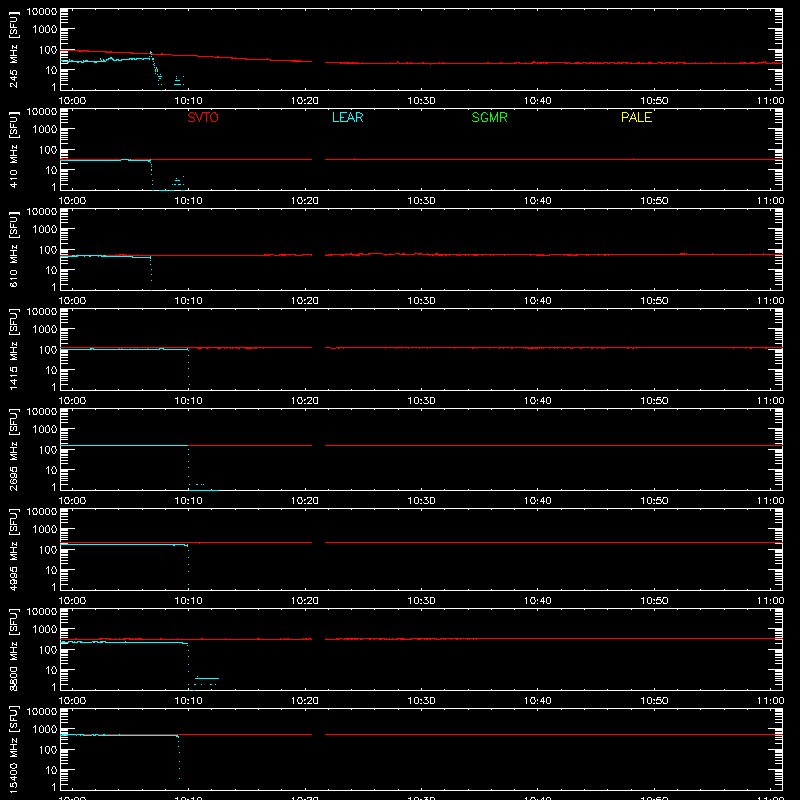Click the 100 y-axis value of 2695 MHz plot
800x800 pixels.
tap(48, 449)
